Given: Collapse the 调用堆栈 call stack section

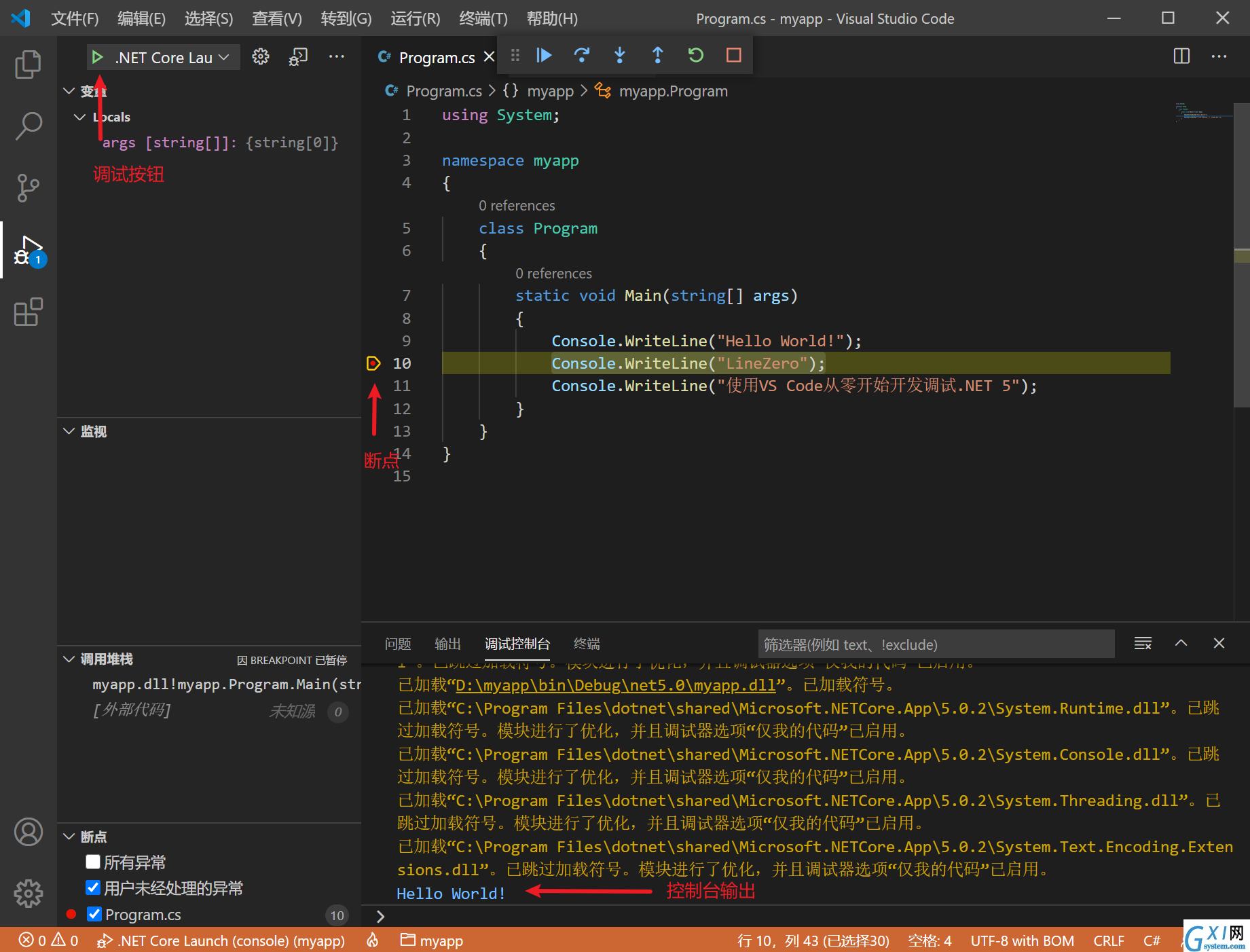Looking at the screenshot, I should (x=69, y=659).
